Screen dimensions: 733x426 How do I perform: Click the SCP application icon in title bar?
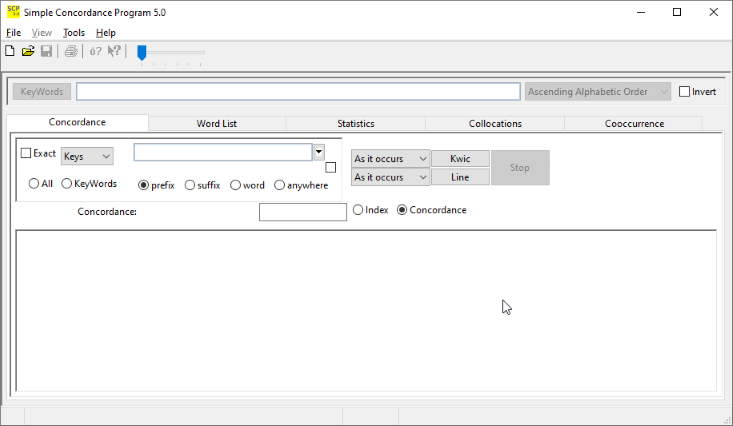point(13,11)
